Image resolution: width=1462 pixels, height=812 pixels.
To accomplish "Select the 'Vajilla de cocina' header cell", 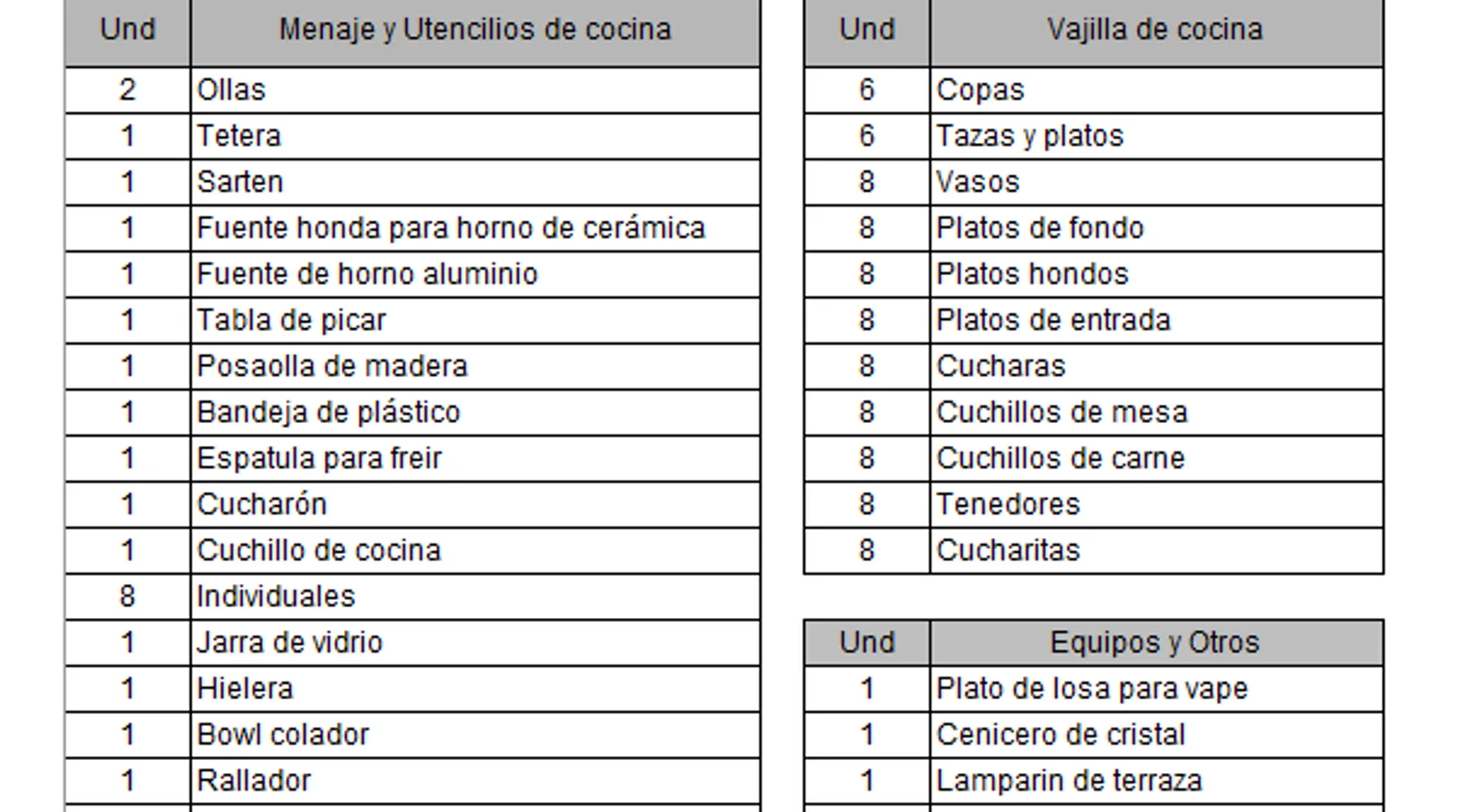I will [x=1155, y=30].
